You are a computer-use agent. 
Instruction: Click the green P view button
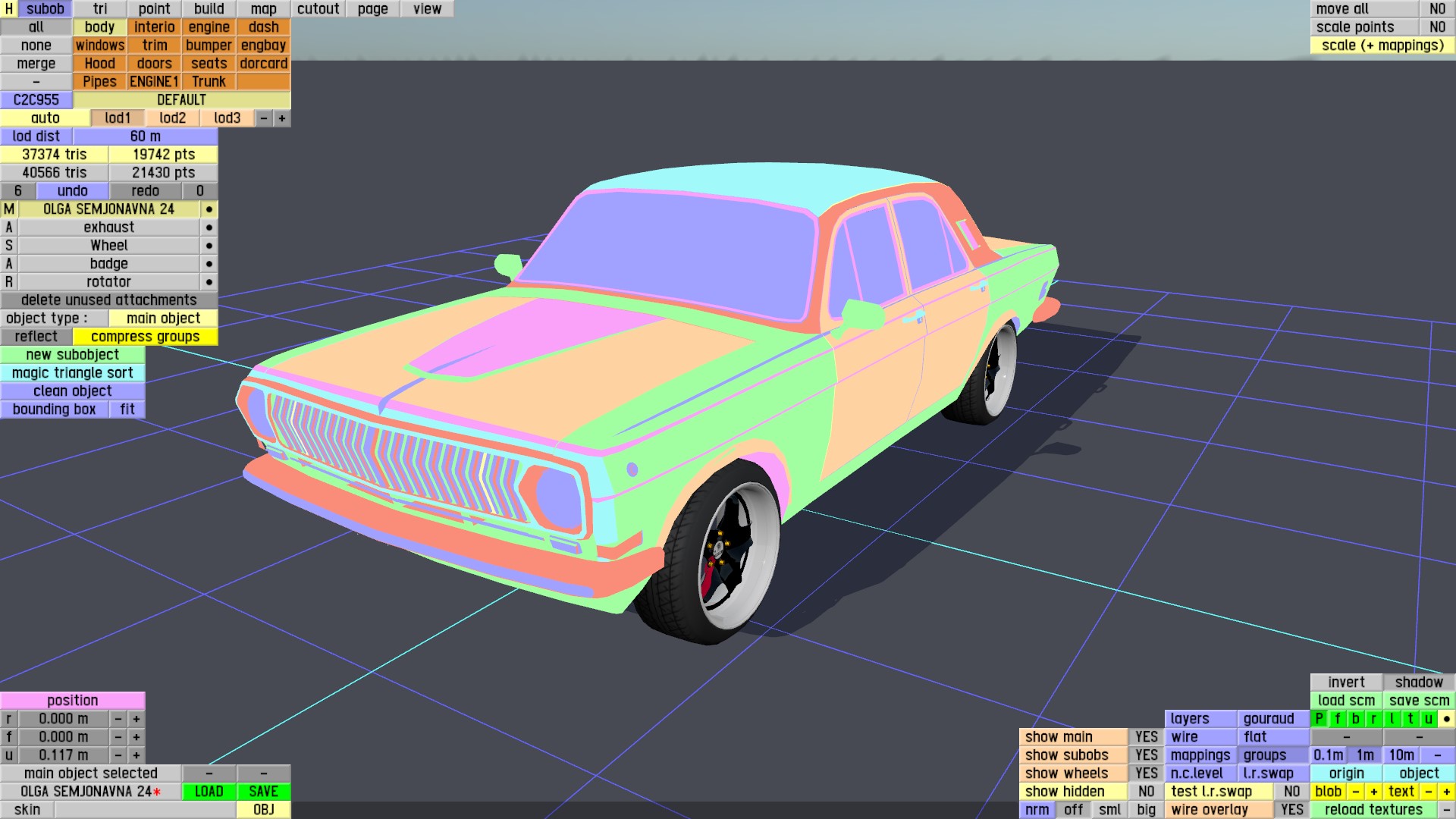[x=1319, y=719]
